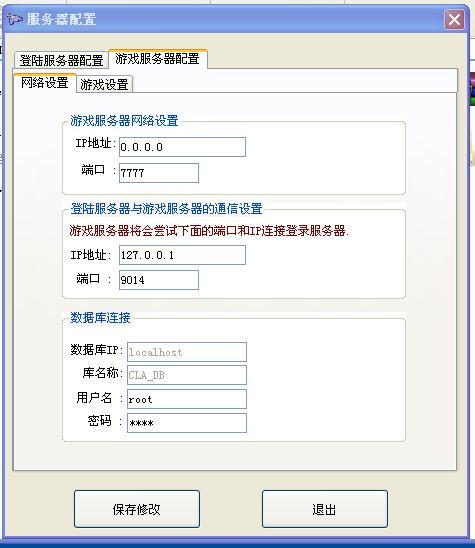
Task: Click the 数据库IP field showing localhost
Action: [187, 352]
